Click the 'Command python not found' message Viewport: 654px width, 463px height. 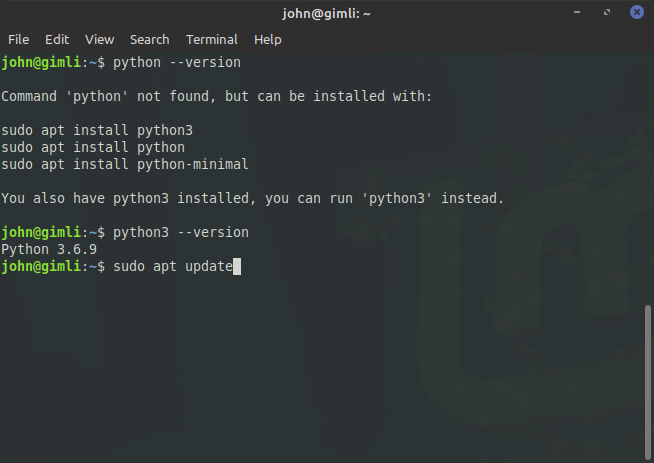(216, 96)
